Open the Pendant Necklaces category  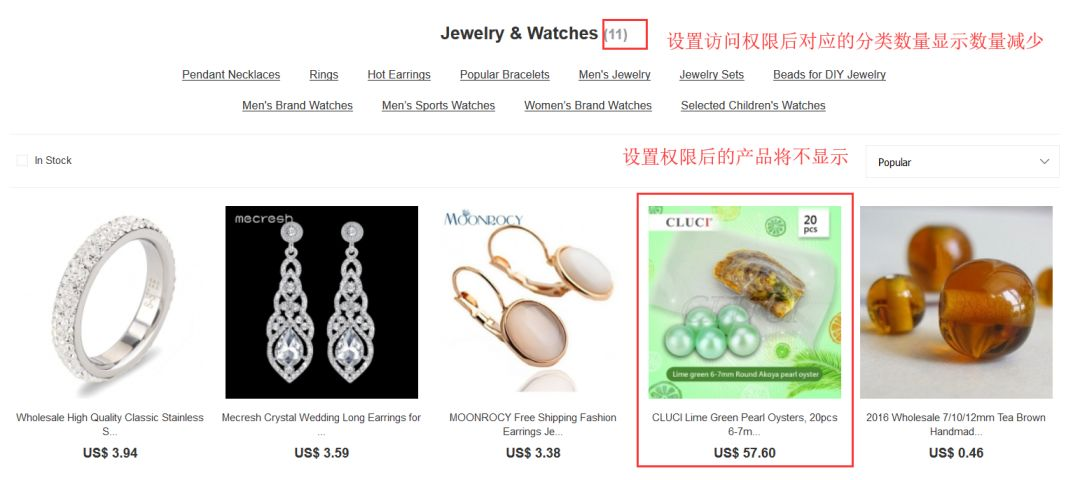pos(231,74)
